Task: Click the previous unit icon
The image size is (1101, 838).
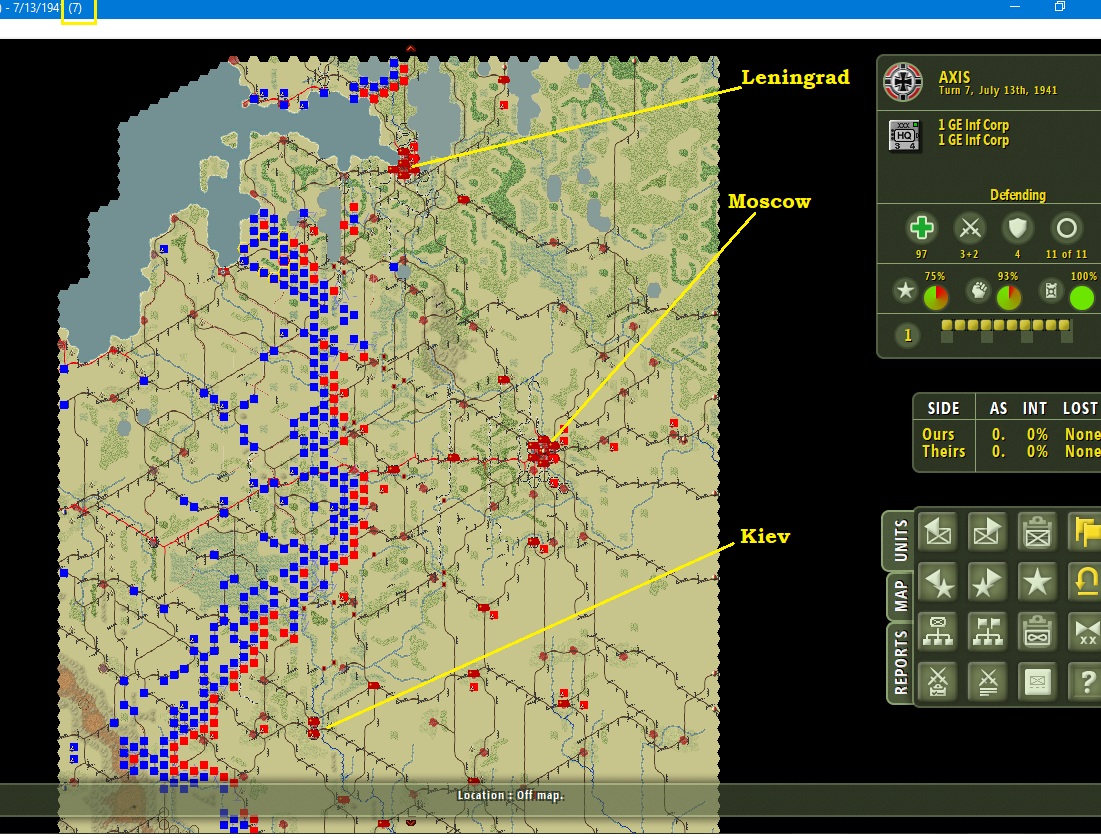Action: [x=938, y=532]
